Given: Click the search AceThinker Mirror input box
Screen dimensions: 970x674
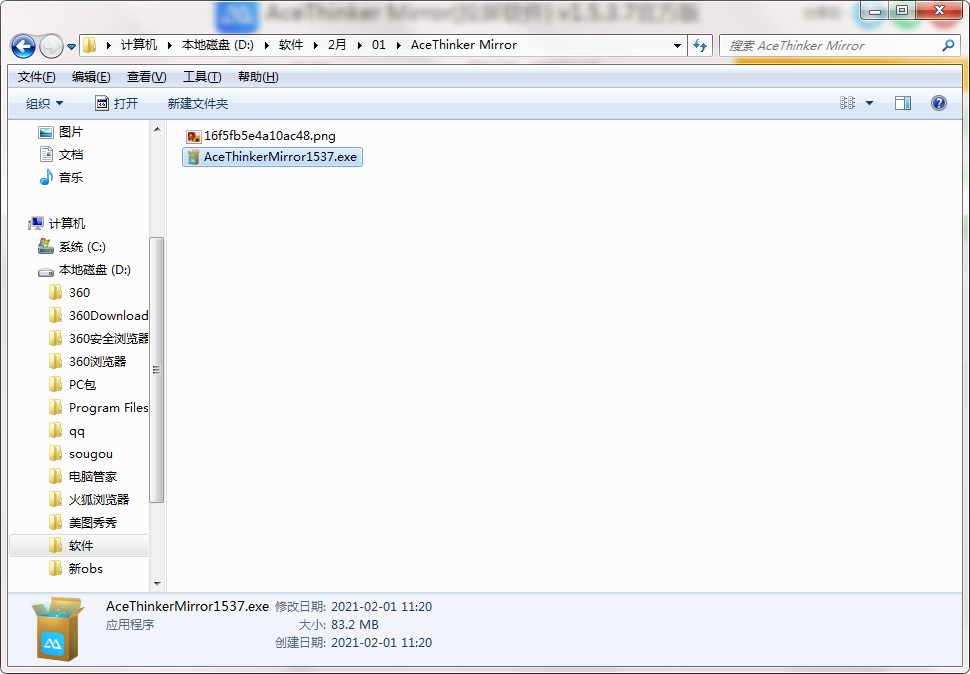Looking at the screenshot, I should (828, 45).
